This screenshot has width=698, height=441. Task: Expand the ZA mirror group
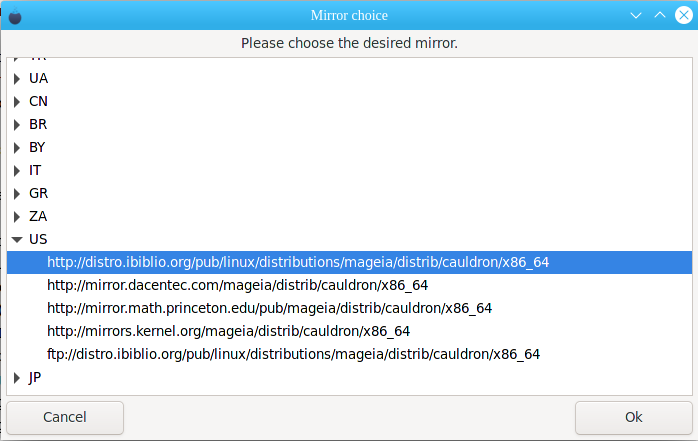point(17,217)
